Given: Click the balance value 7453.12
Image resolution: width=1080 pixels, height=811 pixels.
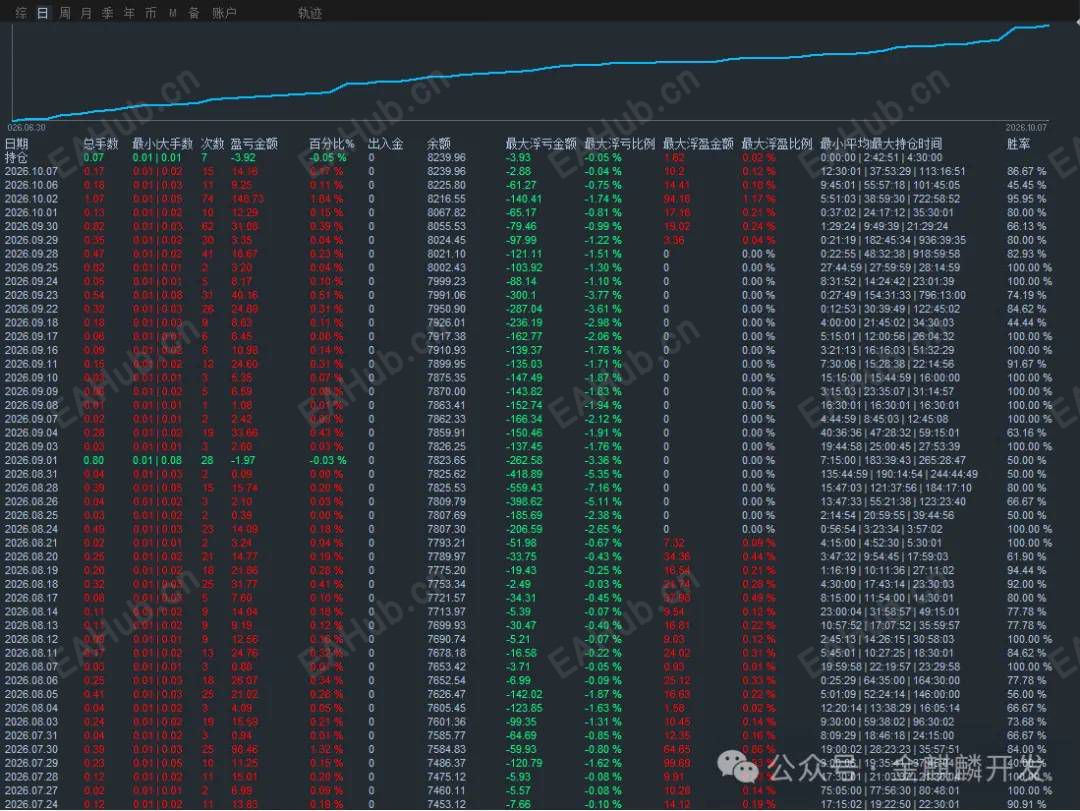Looking at the screenshot, I should click(x=446, y=804).
